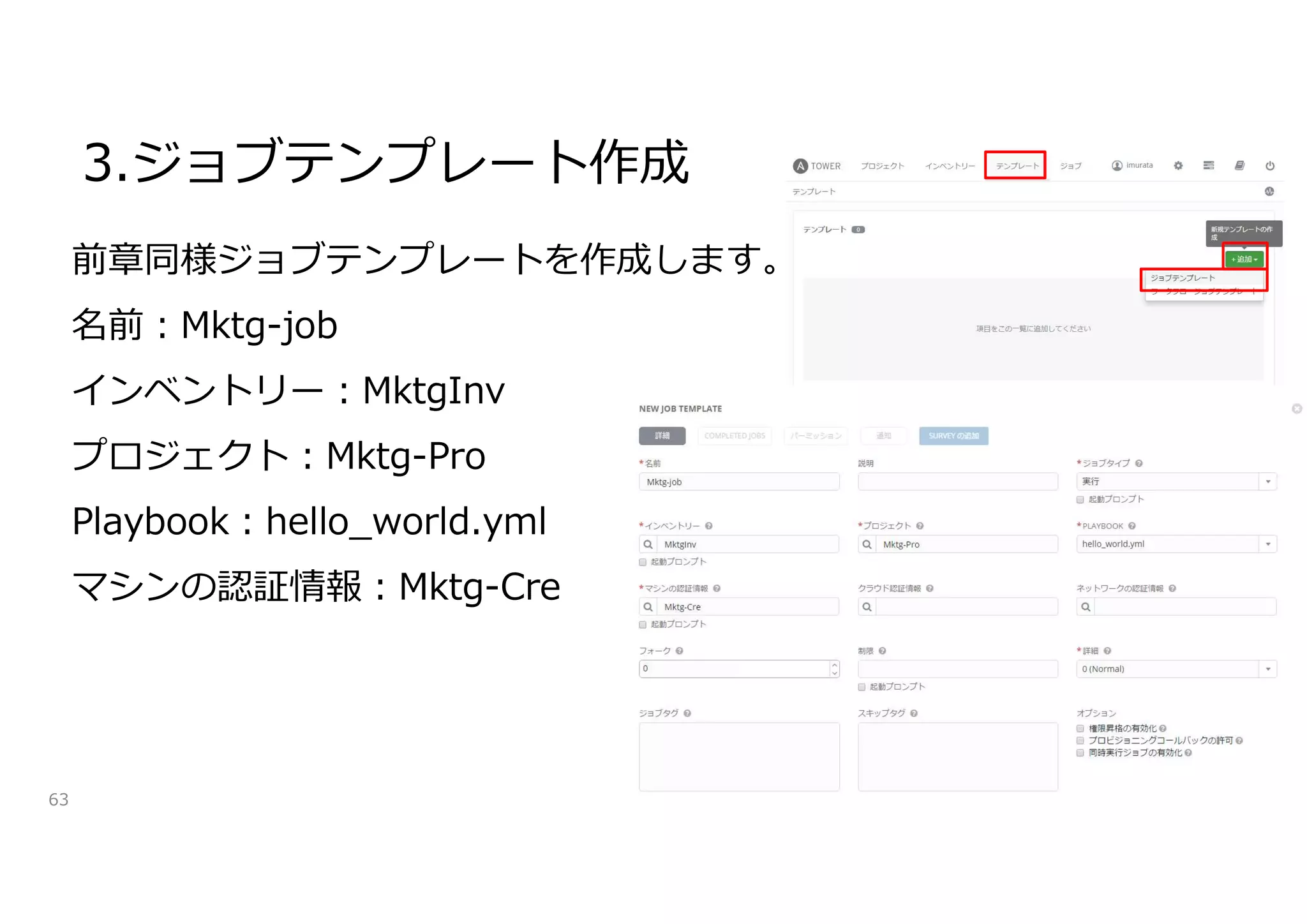The height and width of the screenshot is (924, 1307).
Task: Close the New Job Template form
Action: point(1297,408)
